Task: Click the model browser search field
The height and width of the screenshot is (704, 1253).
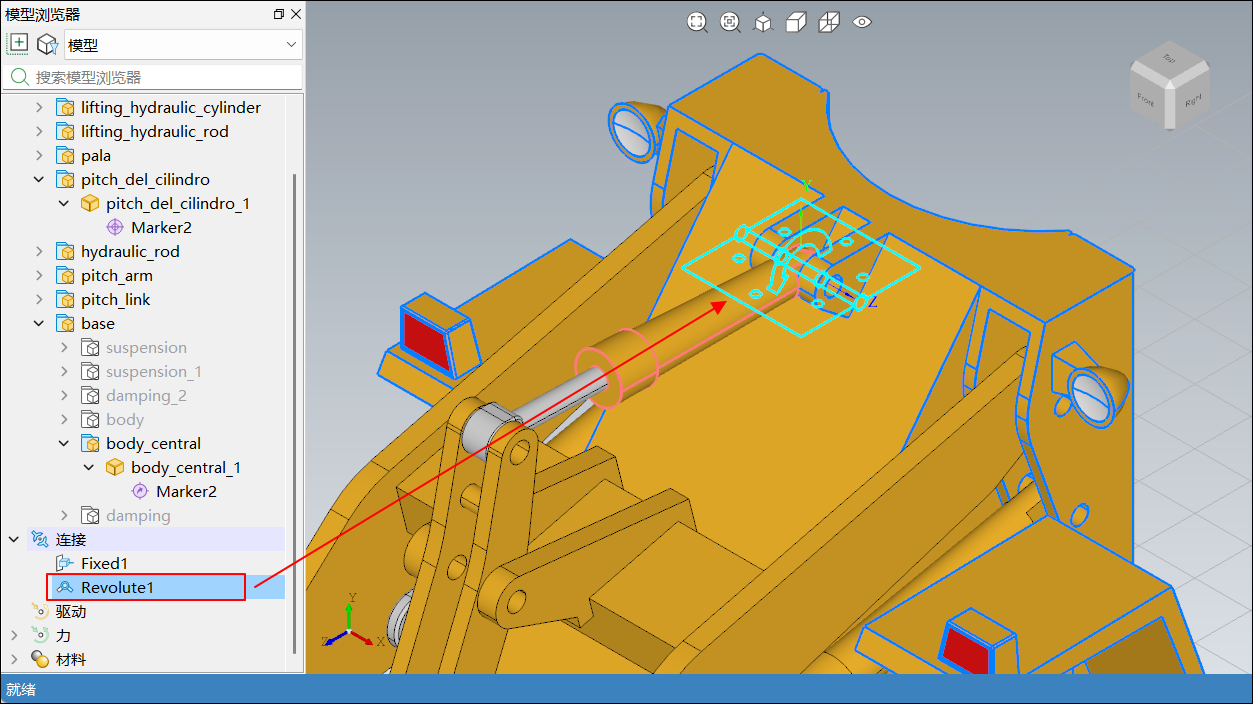Action: (x=160, y=77)
